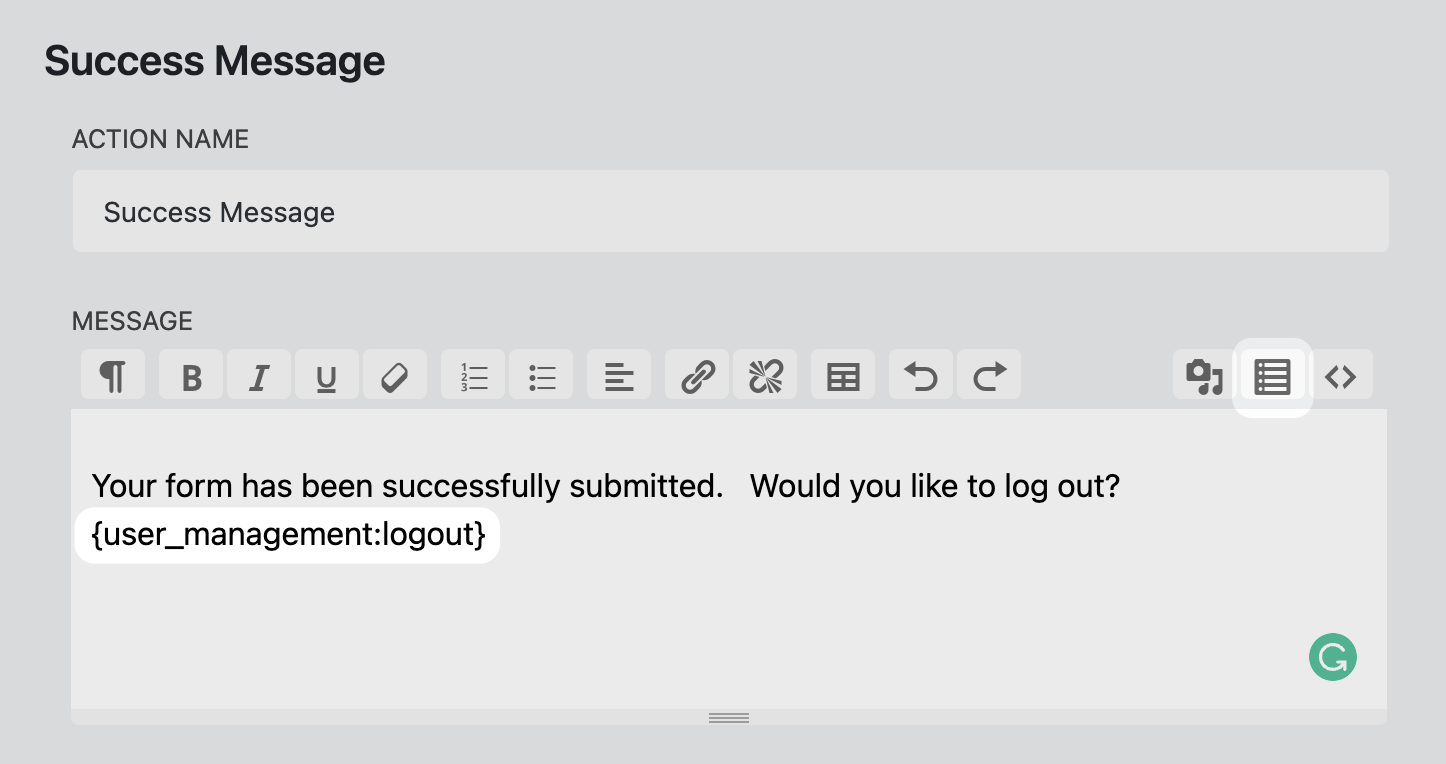Undo the last edit
1446x764 pixels.
click(921, 376)
